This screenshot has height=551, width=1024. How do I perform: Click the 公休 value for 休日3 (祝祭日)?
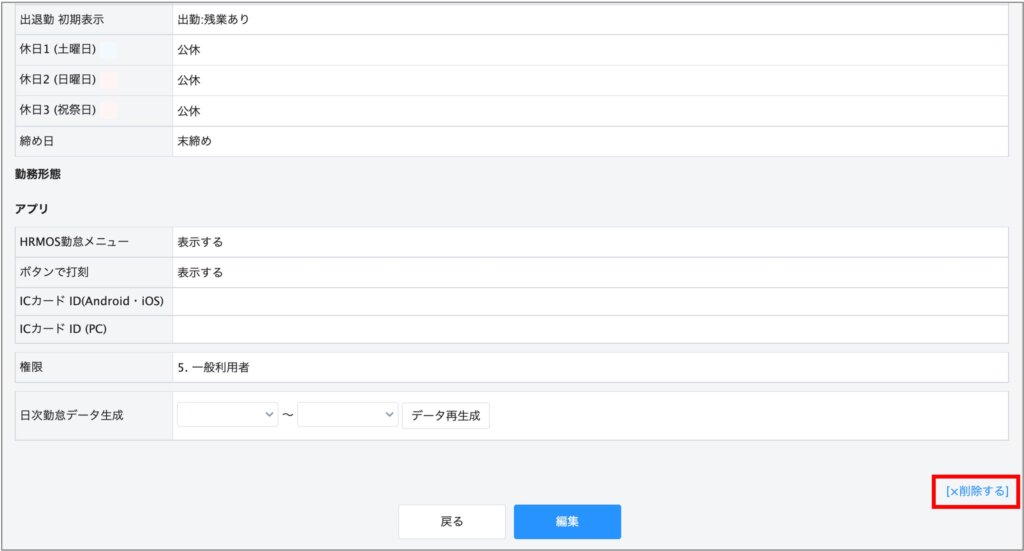(x=189, y=111)
